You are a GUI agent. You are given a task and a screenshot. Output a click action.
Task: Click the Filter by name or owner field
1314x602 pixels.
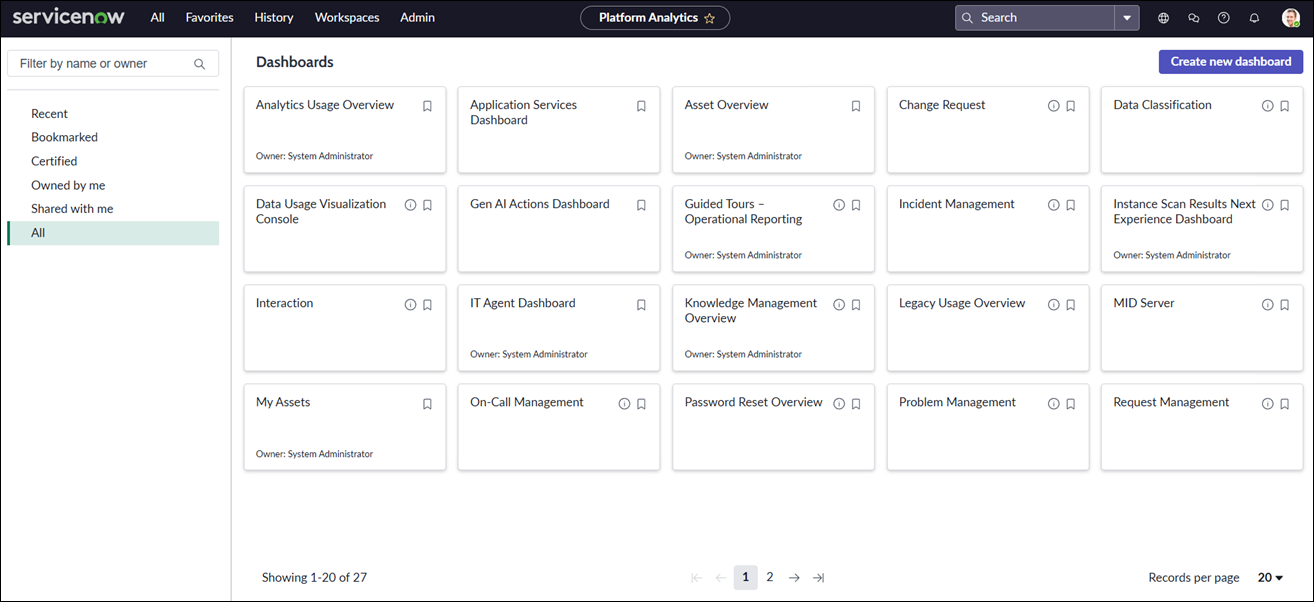[100, 64]
